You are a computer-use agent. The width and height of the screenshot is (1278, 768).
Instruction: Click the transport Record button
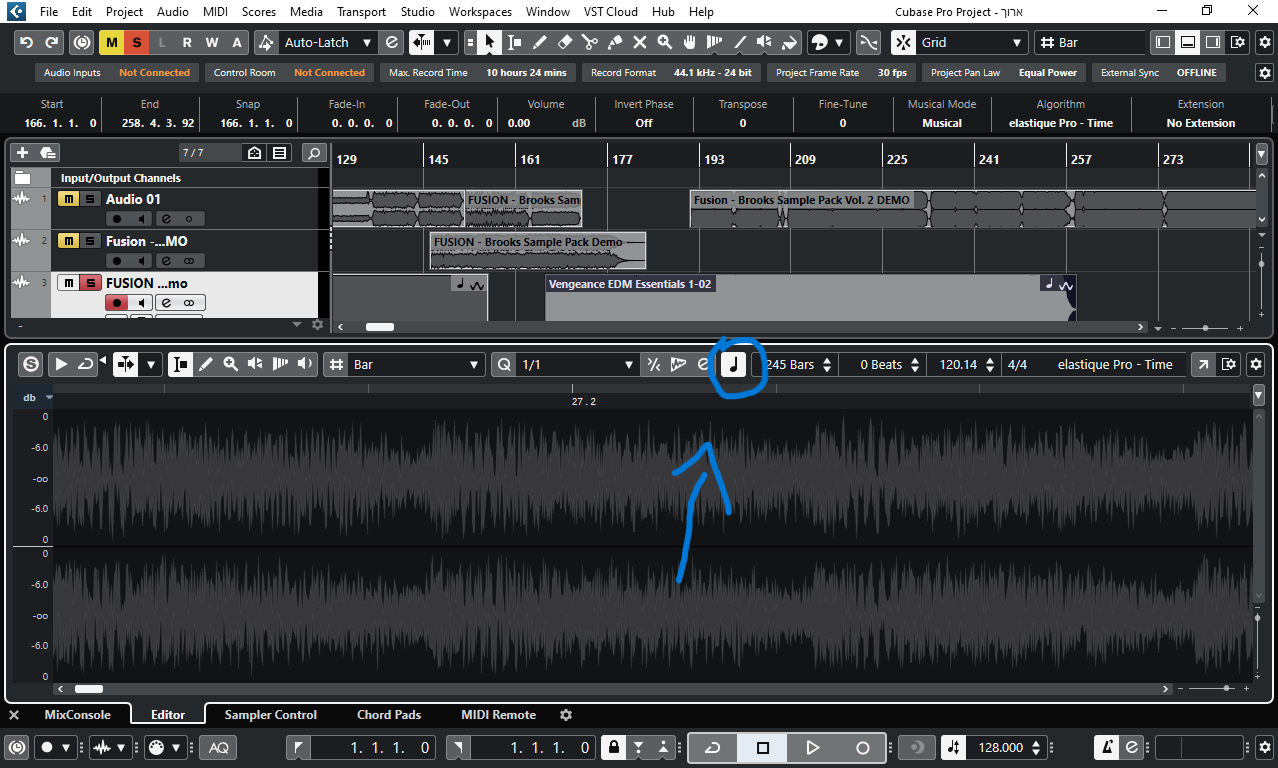[862, 747]
